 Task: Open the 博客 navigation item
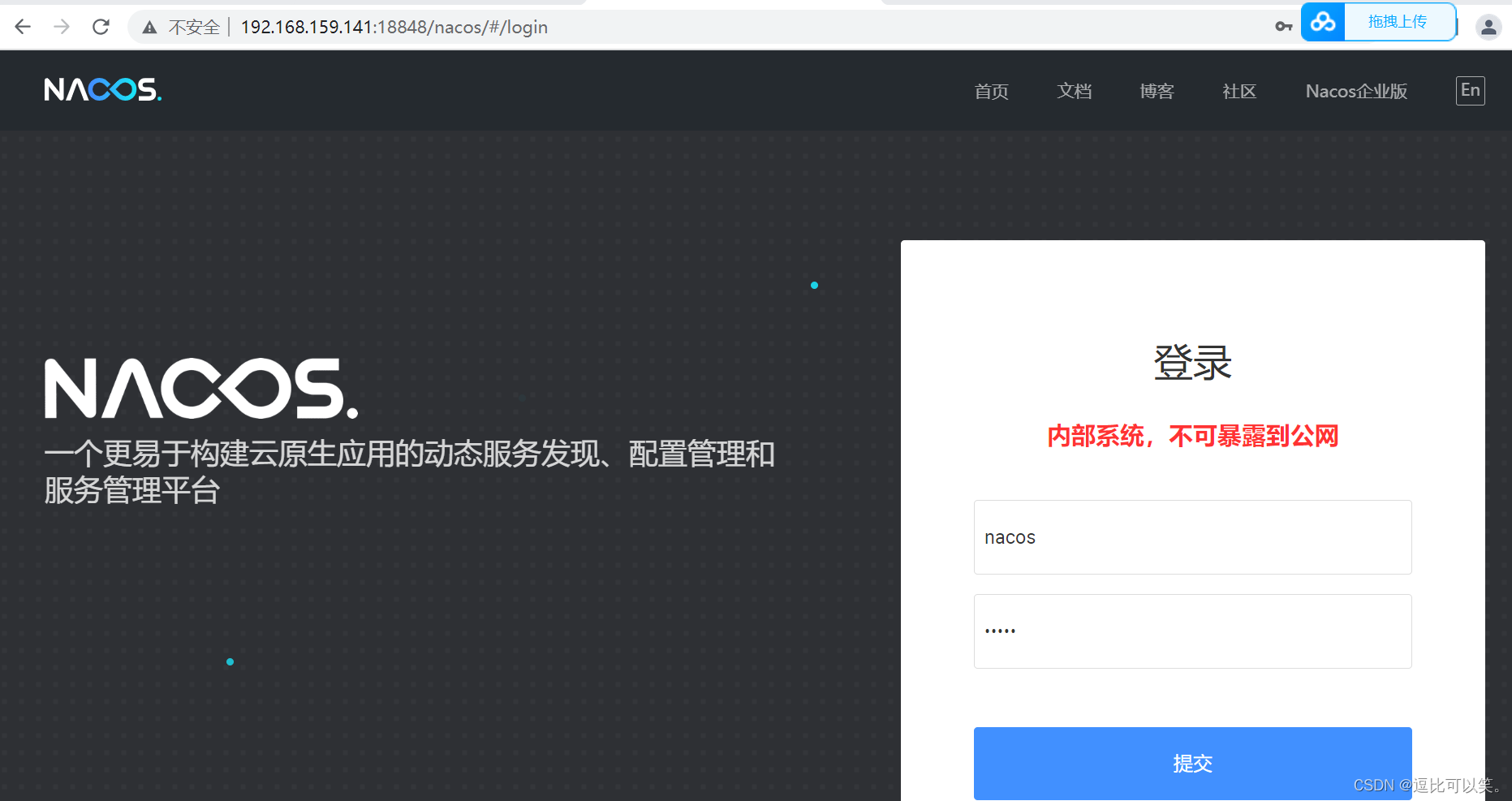coord(1157,91)
